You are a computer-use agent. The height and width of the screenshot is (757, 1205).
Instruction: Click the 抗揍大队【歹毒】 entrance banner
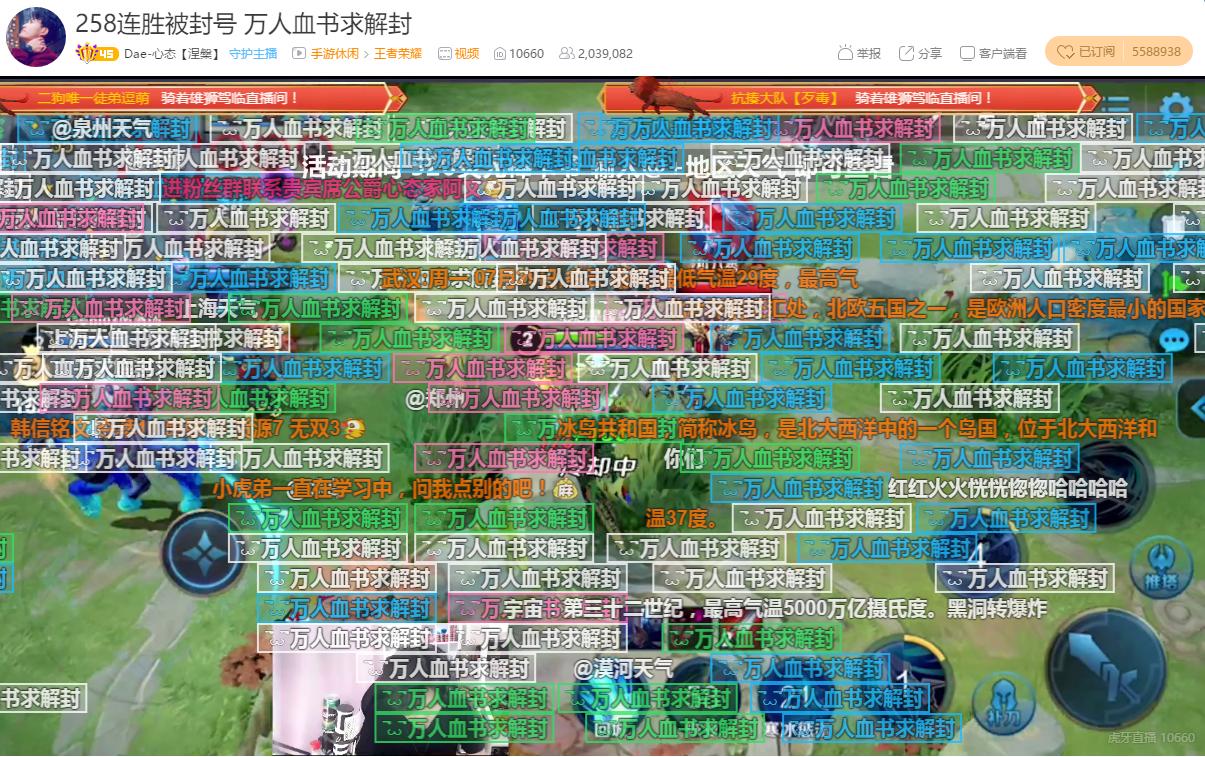tap(851, 98)
